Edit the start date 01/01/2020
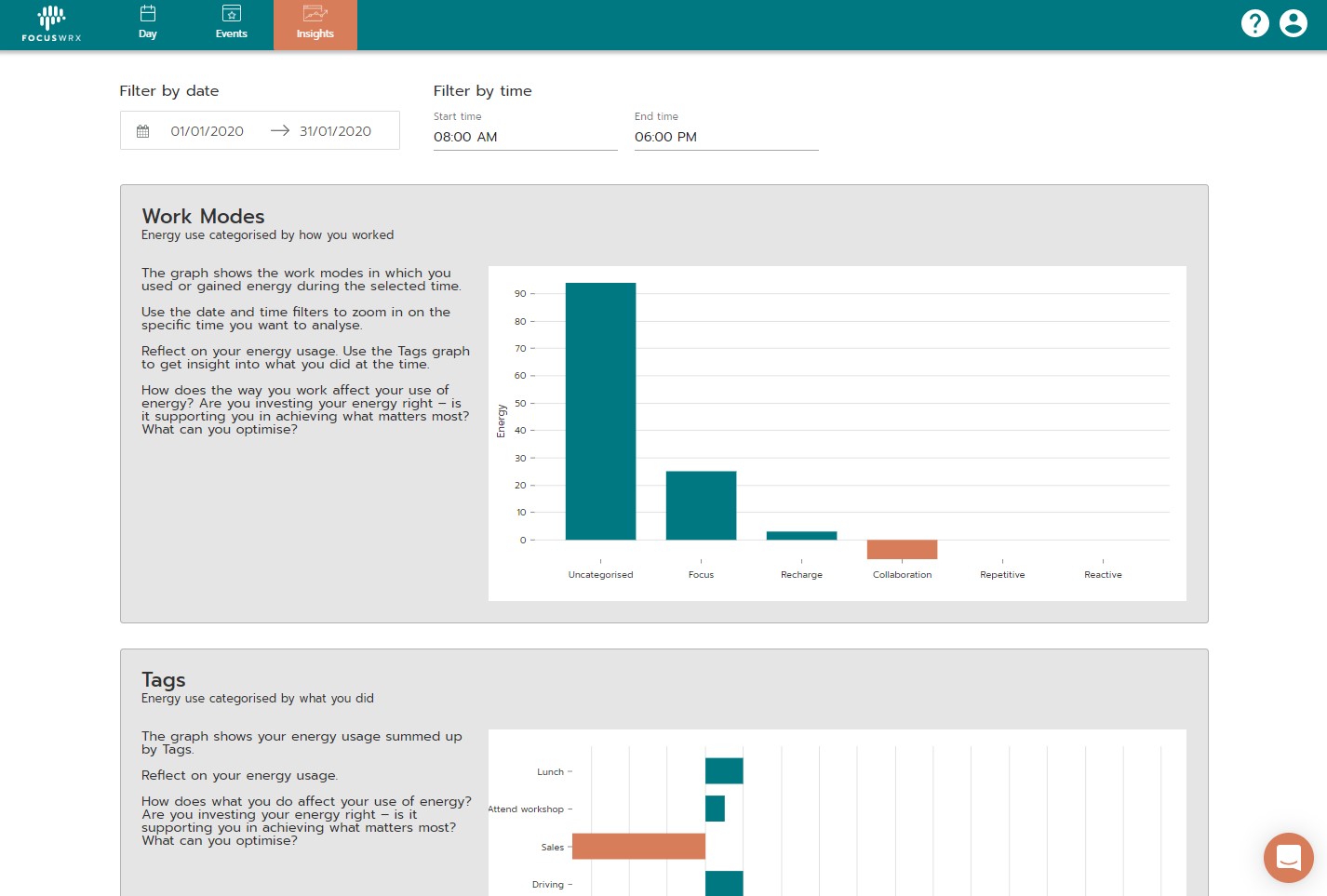Image resolution: width=1327 pixels, height=896 pixels. [208, 131]
